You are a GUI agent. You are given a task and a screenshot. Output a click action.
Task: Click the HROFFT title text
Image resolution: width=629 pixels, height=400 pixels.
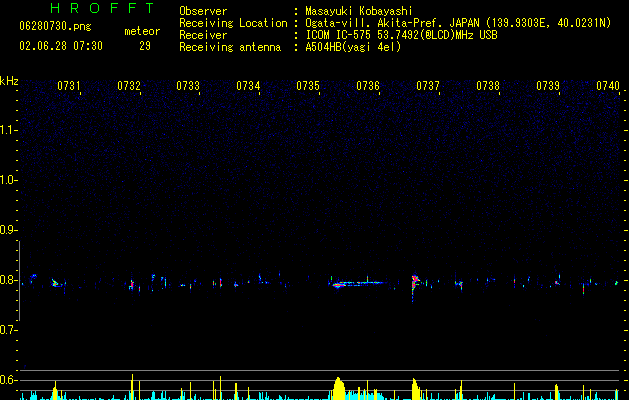(x=102, y=8)
